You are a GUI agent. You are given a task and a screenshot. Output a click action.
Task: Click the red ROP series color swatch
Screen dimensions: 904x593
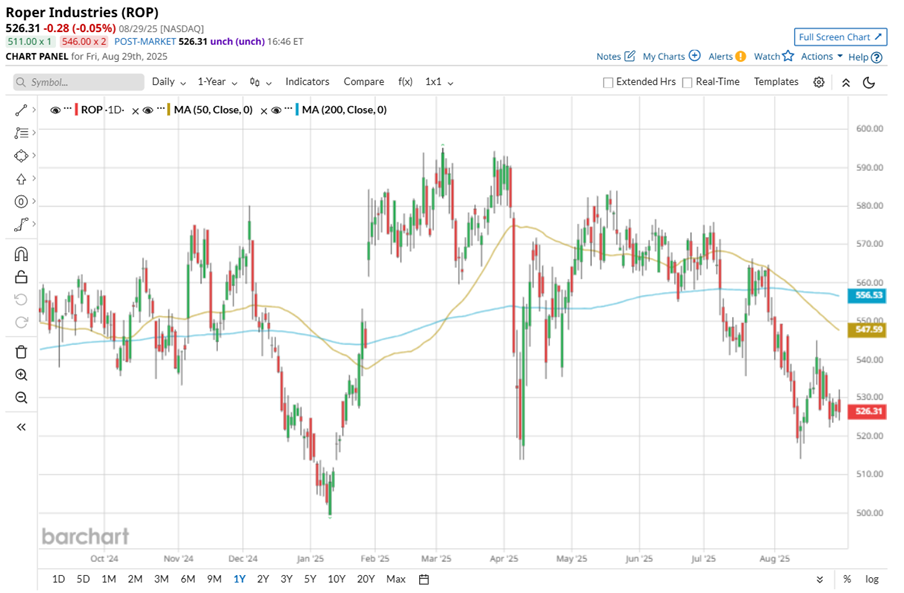[x=76, y=110]
